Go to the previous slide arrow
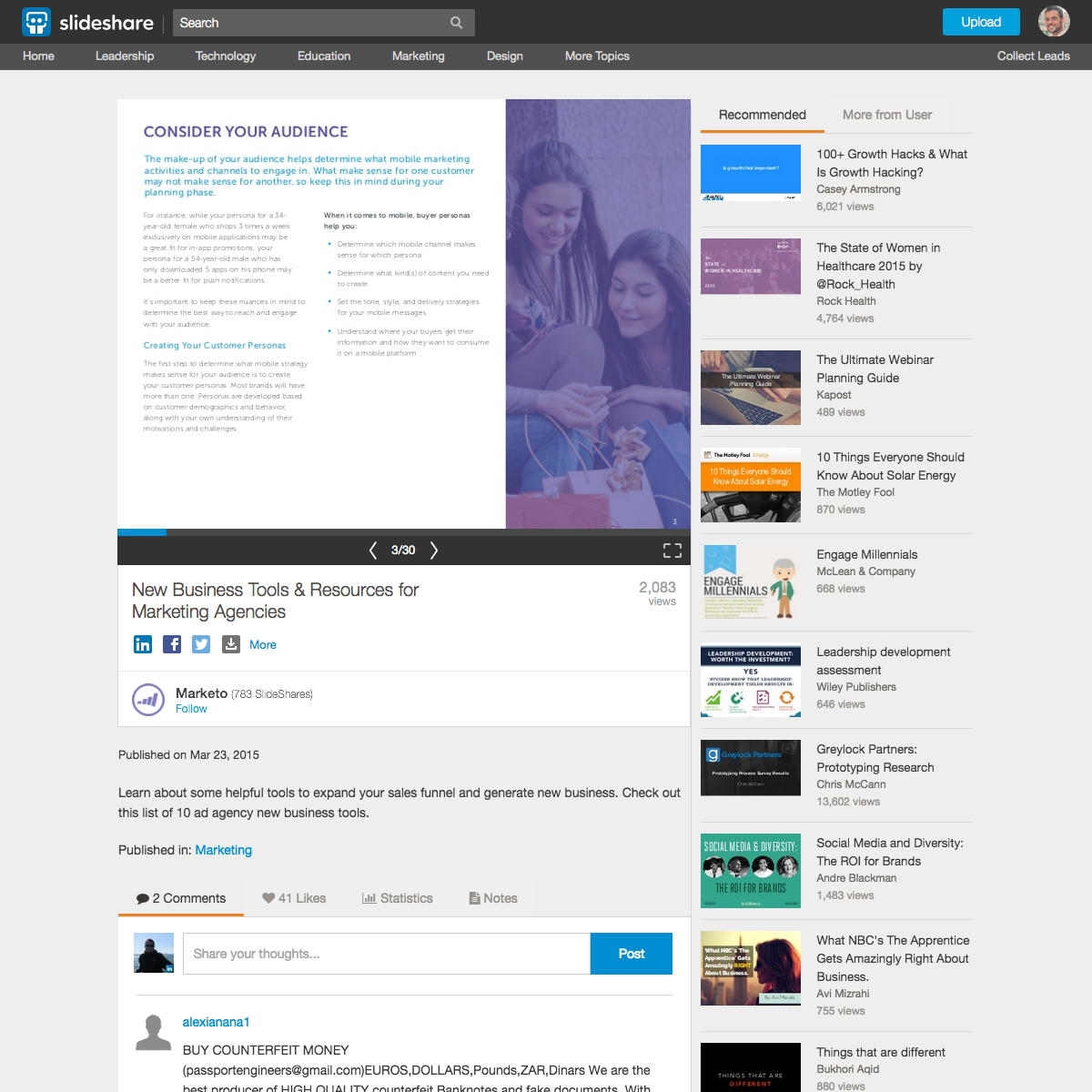Screen dimensions: 1092x1092 point(373,550)
